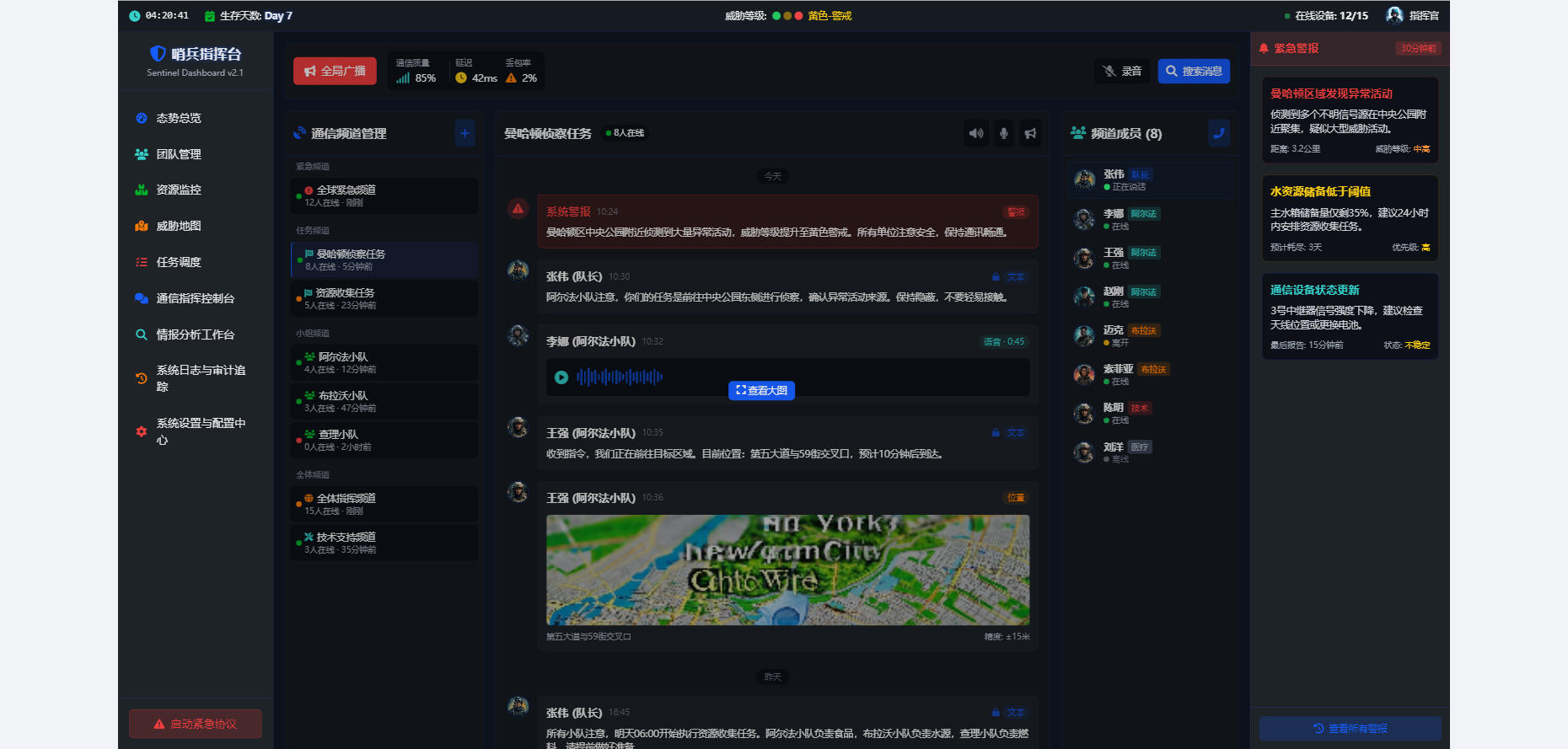This screenshot has width=1568, height=749.
Task: Toggle 录音 recording button
Action: point(1122,72)
